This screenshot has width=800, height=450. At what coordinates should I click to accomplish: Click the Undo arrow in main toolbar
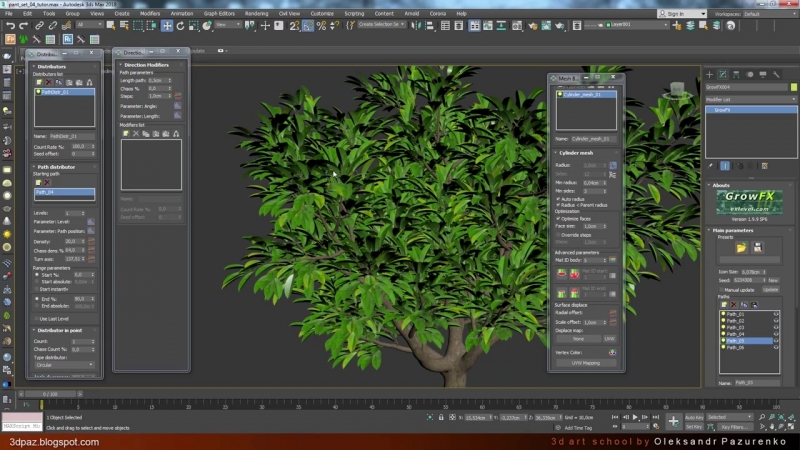pyautogui.click(x=10, y=25)
